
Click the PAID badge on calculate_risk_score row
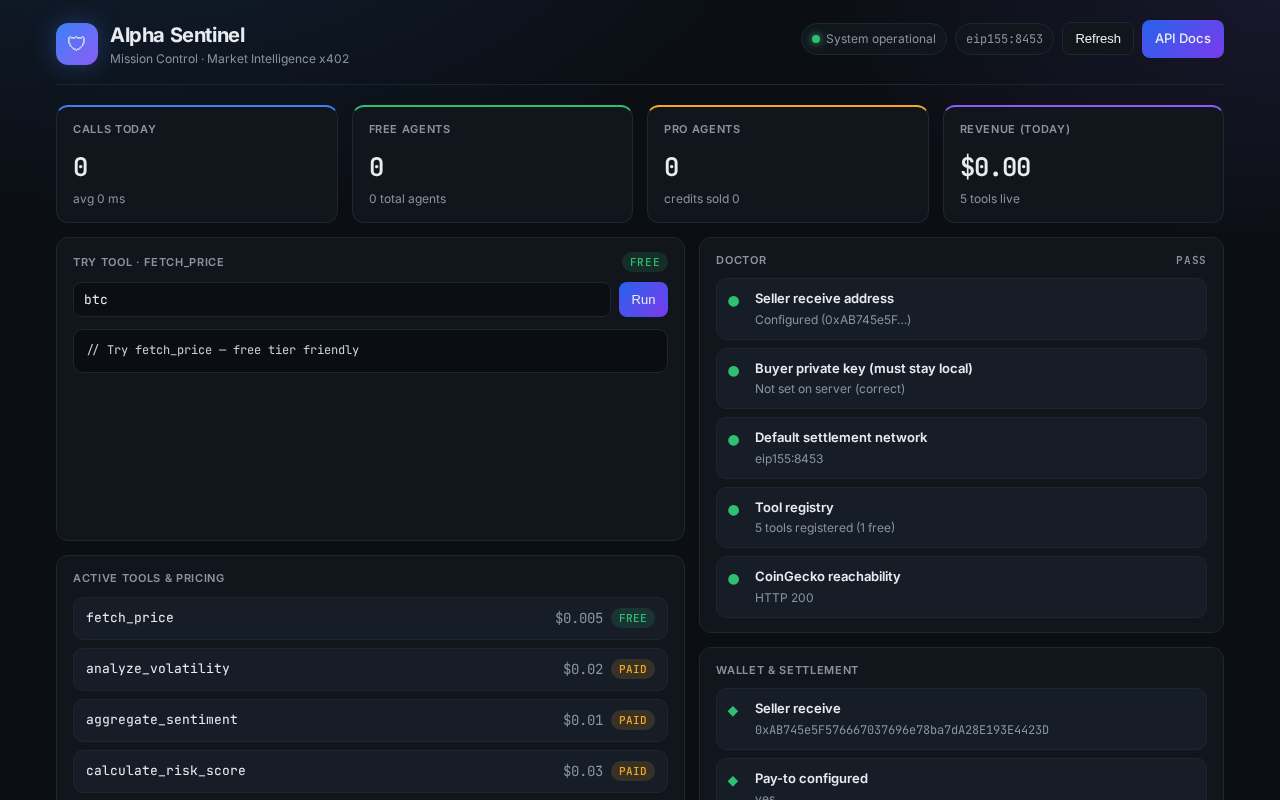(633, 771)
